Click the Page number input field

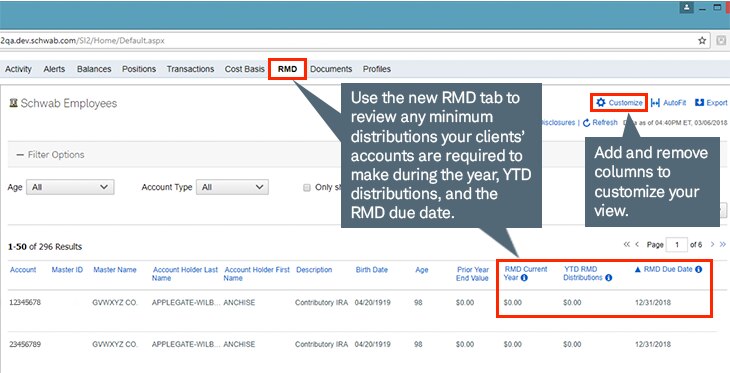point(676,244)
